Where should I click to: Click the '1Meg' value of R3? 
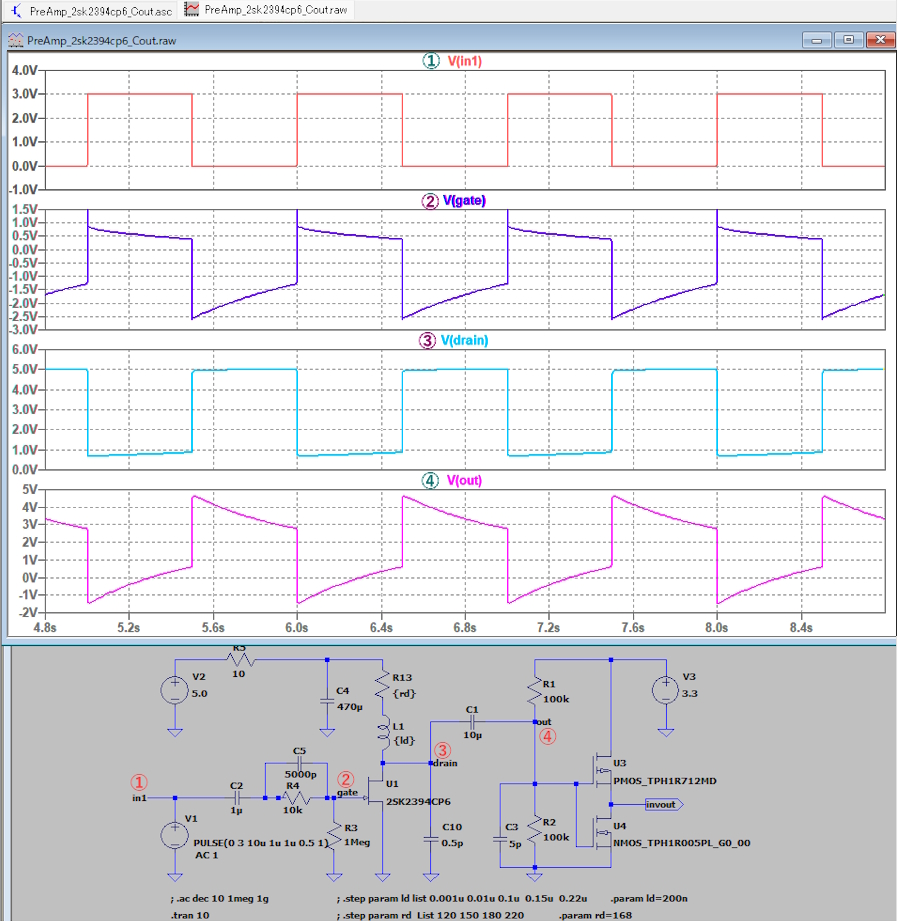coord(357,842)
